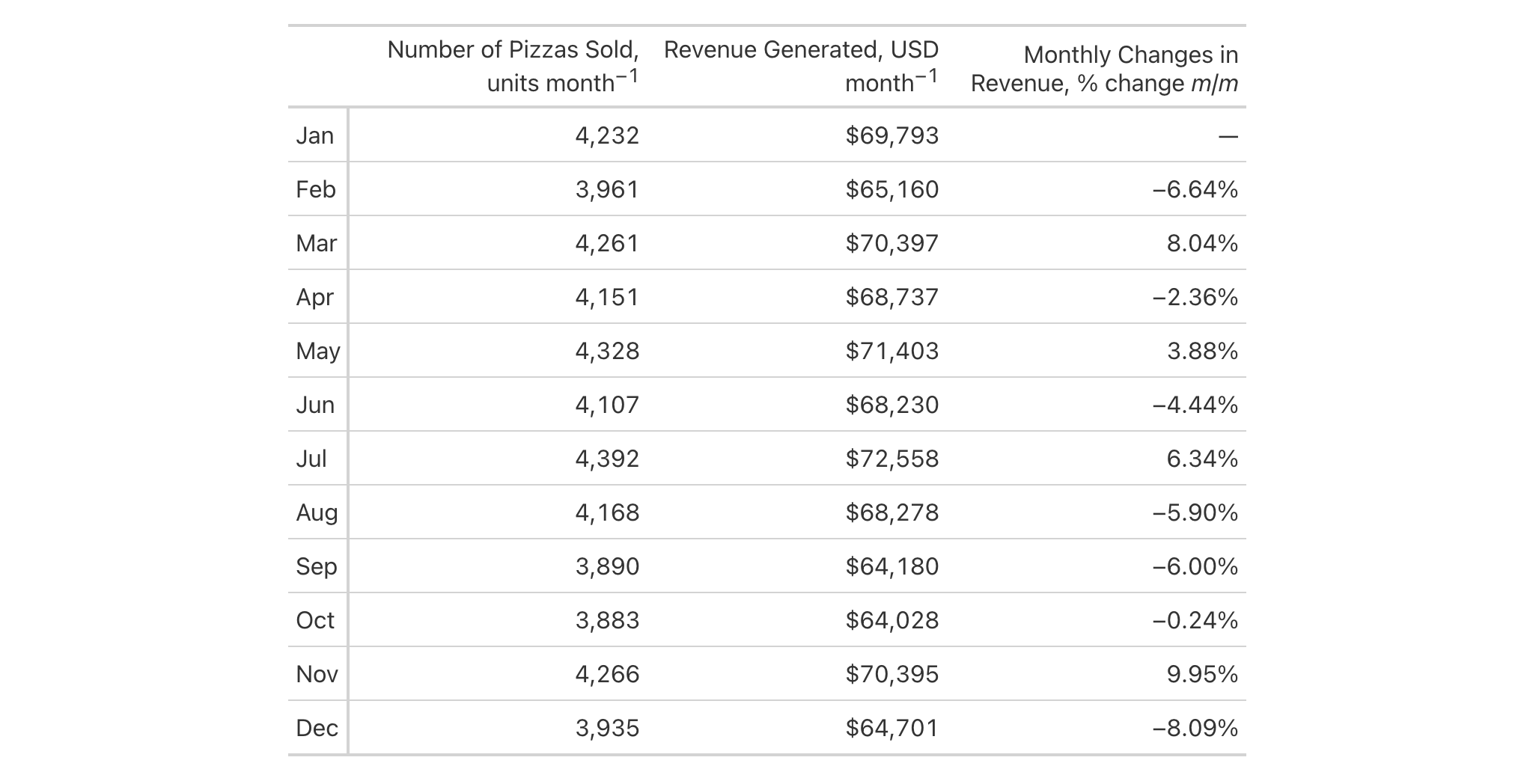Click the Aug row label
Image resolution: width=1530 pixels, height=784 pixels.
(317, 512)
